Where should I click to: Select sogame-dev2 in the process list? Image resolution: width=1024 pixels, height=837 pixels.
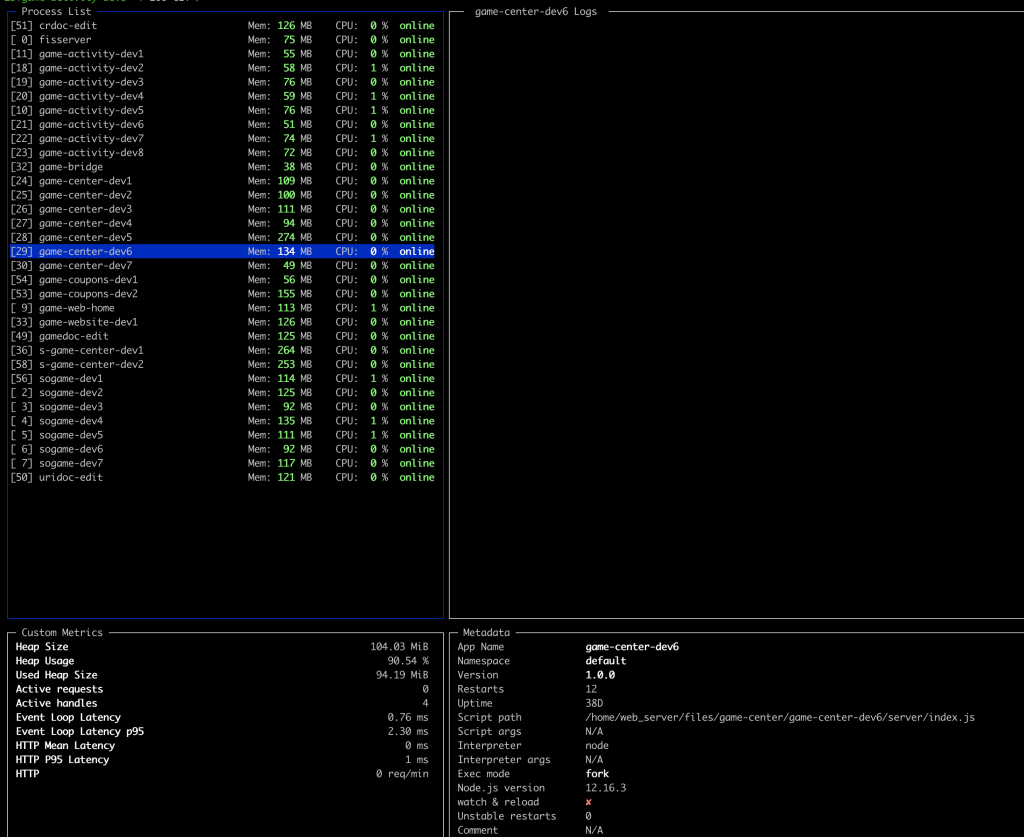click(222, 393)
